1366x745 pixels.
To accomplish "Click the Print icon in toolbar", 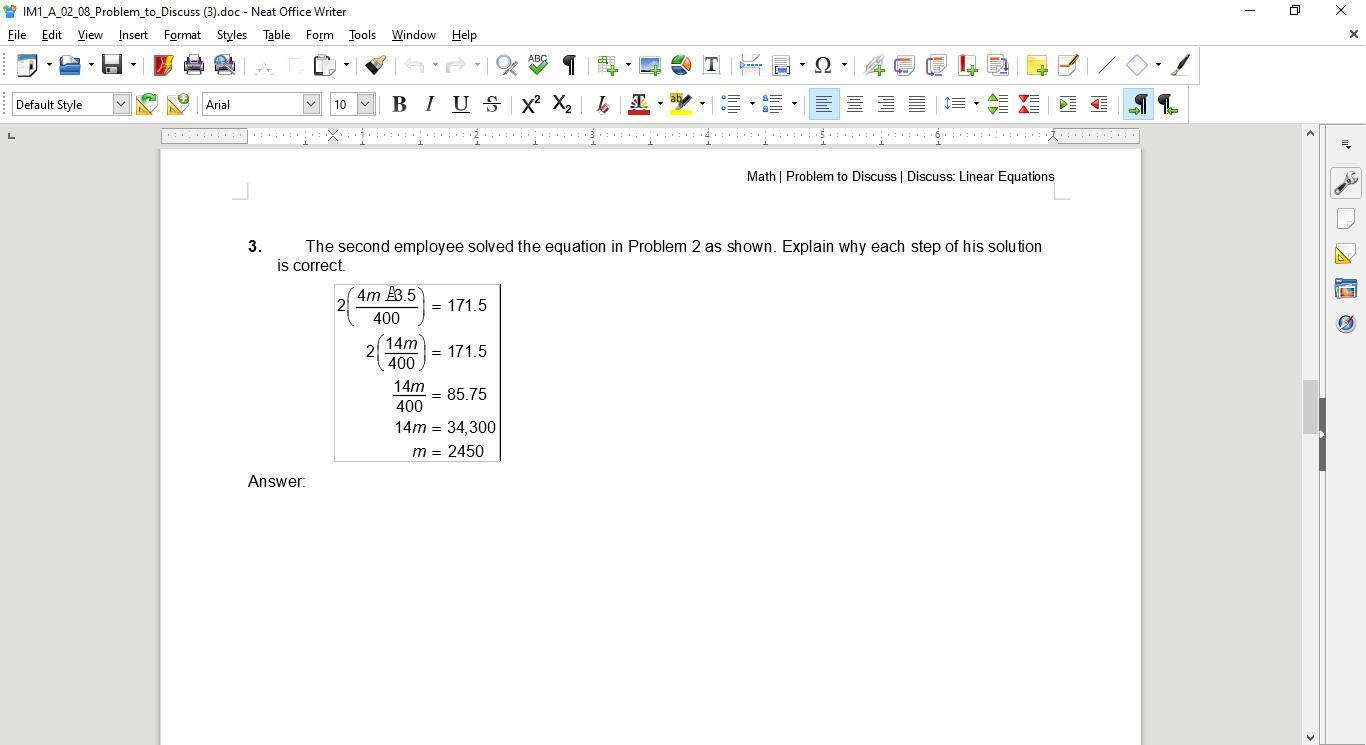I will [x=194, y=65].
